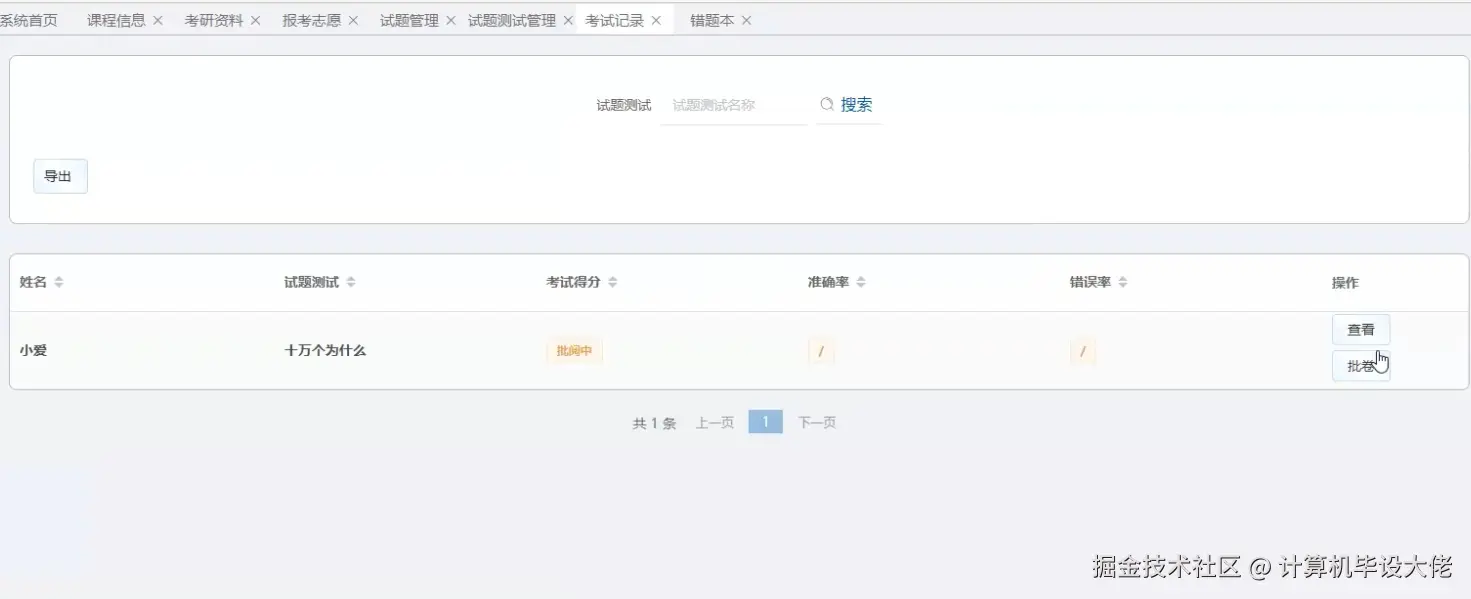1471x599 pixels.
Task: Toggle sorting on the 考试得分 column
Action: (612, 281)
